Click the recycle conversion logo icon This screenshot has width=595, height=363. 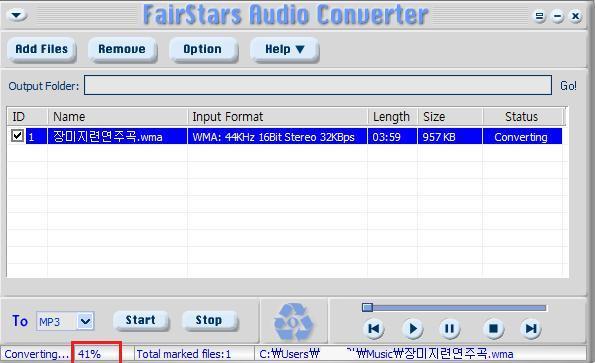point(293,321)
